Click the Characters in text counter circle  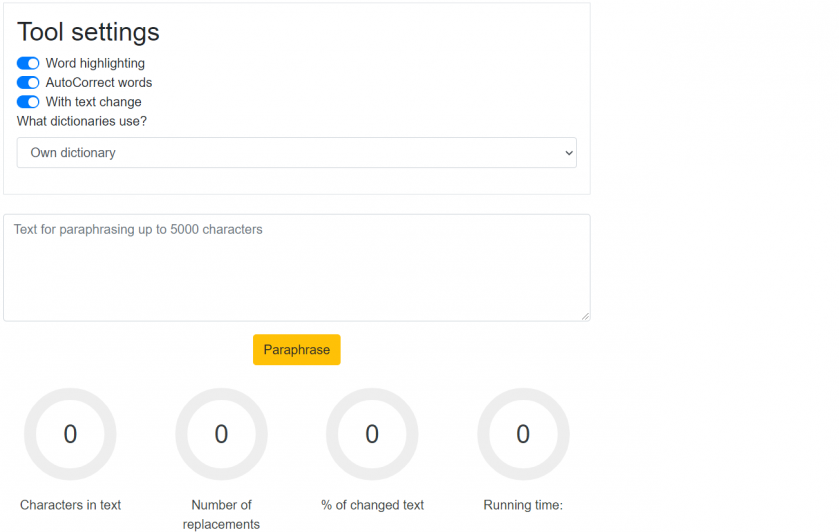[70, 434]
